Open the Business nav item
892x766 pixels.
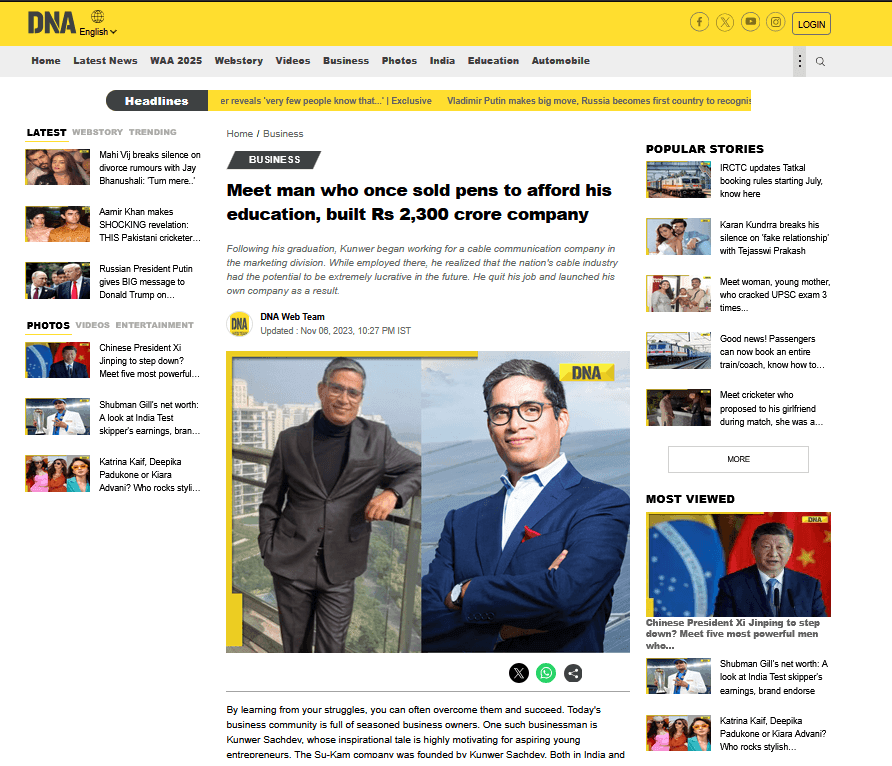point(346,61)
